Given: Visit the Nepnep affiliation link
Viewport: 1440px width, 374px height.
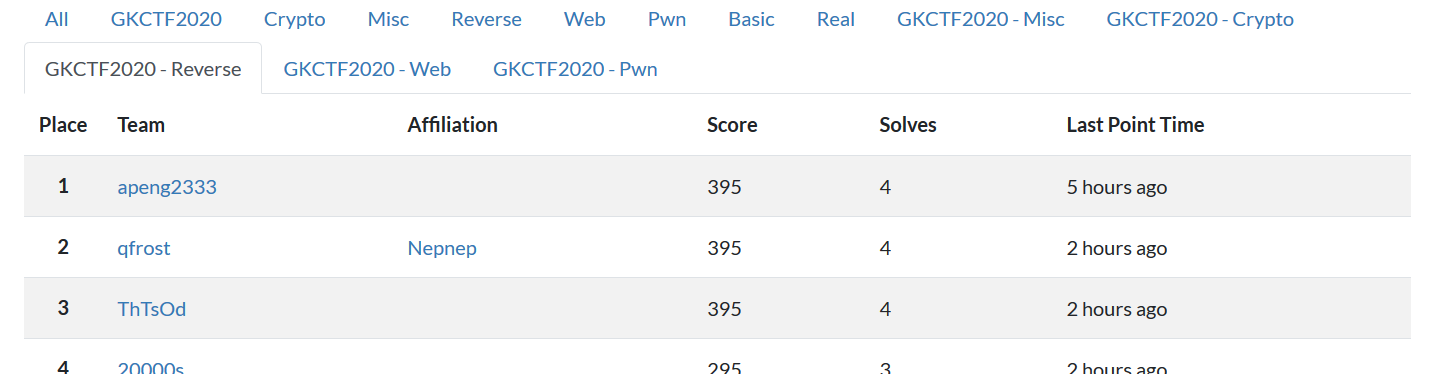Looking at the screenshot, I should 442,248.
